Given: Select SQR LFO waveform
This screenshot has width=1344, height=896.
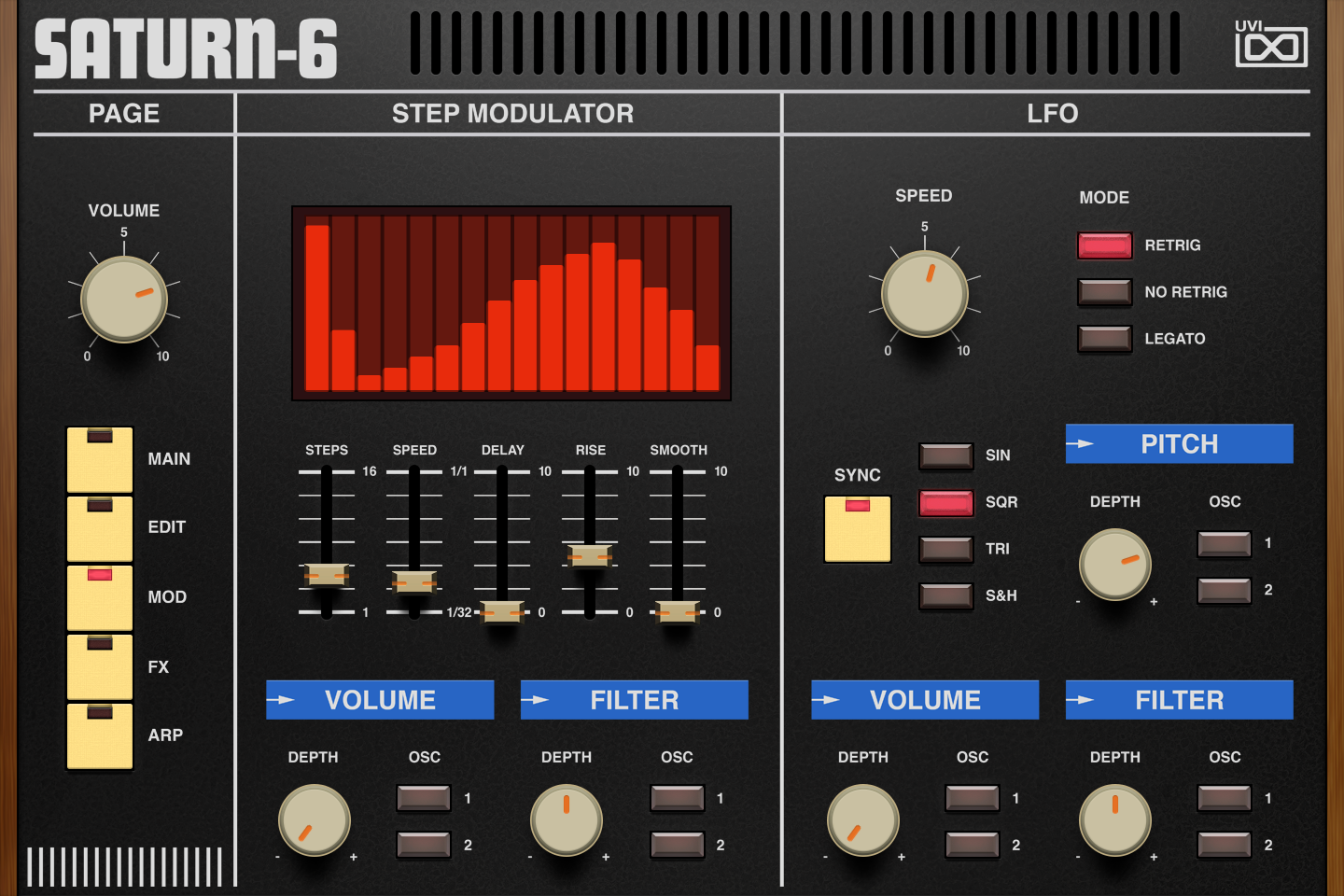Looking at the screenshot, I should 946,502.
